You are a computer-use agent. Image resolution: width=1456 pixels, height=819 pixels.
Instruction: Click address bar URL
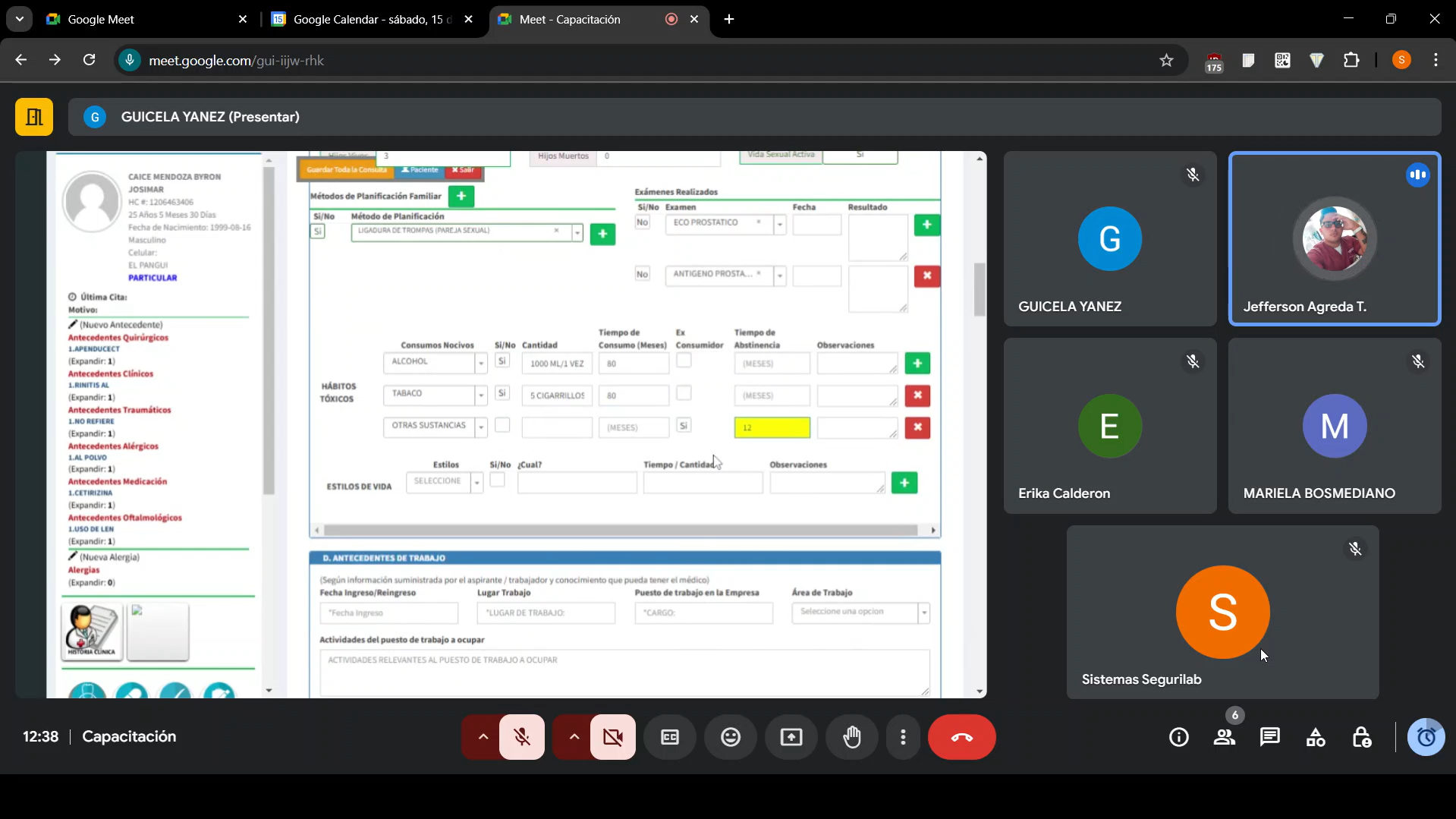pyautogui.click(x=236, y=60)
